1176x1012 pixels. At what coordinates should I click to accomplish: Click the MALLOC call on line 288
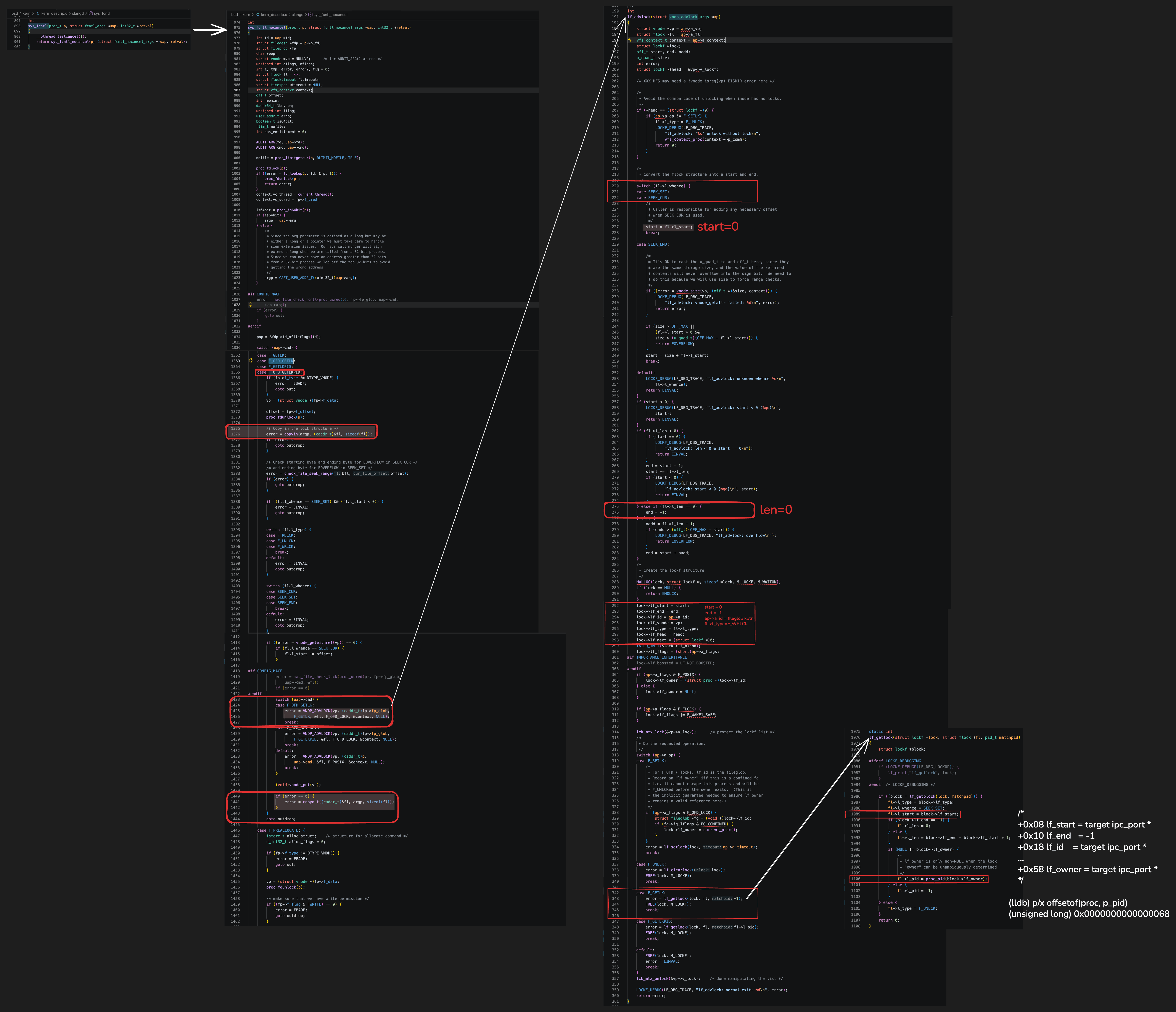pyautogui.click(x=708, y=582)
